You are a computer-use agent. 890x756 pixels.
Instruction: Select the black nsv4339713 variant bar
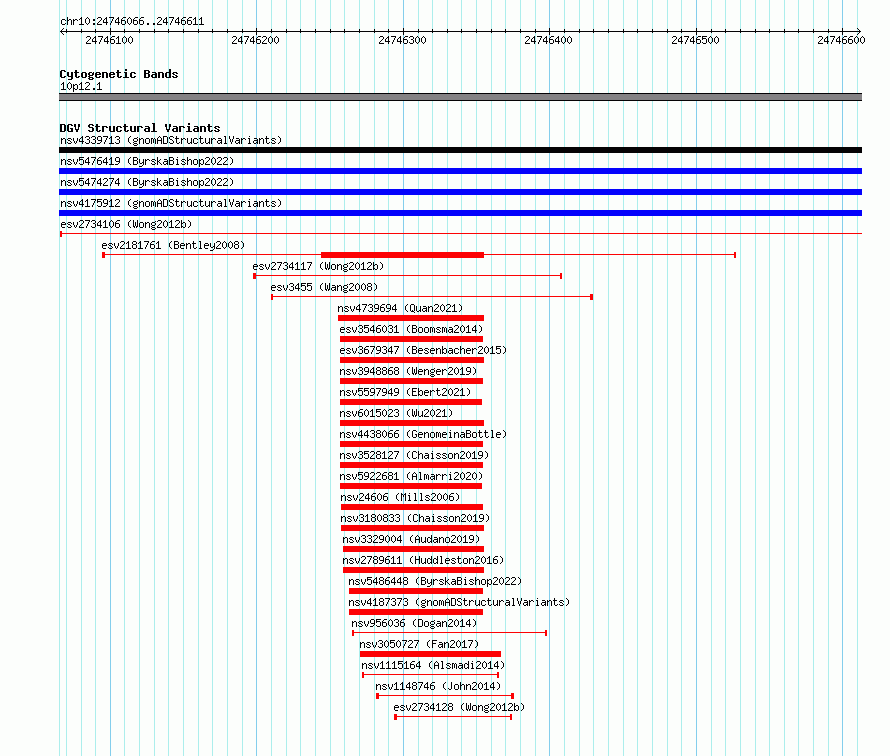pyautogui.click(x=460, y=150)
